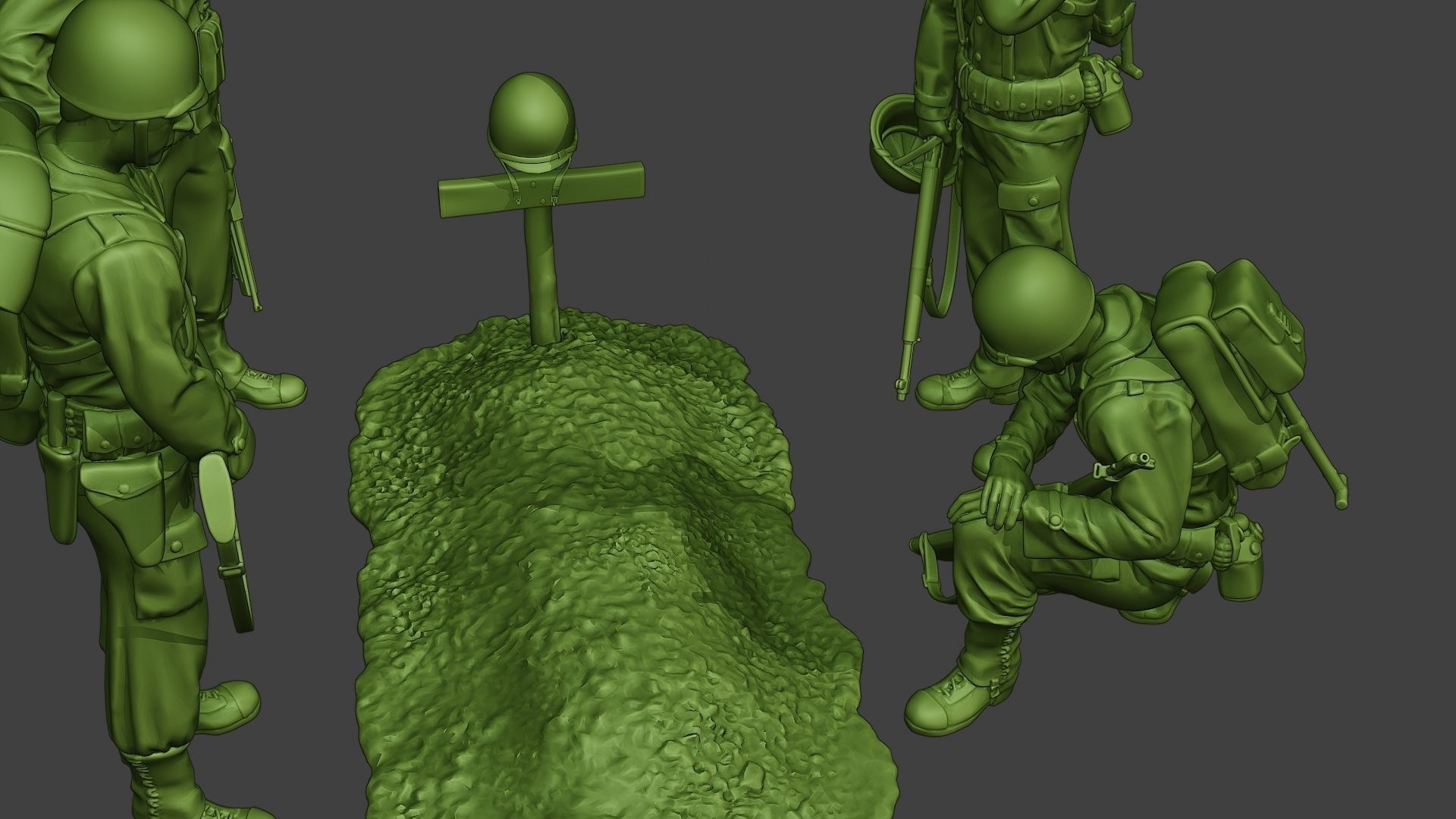Click the holster on left soldier's belt
The image size is (1456, 819).
click(61, 485)
